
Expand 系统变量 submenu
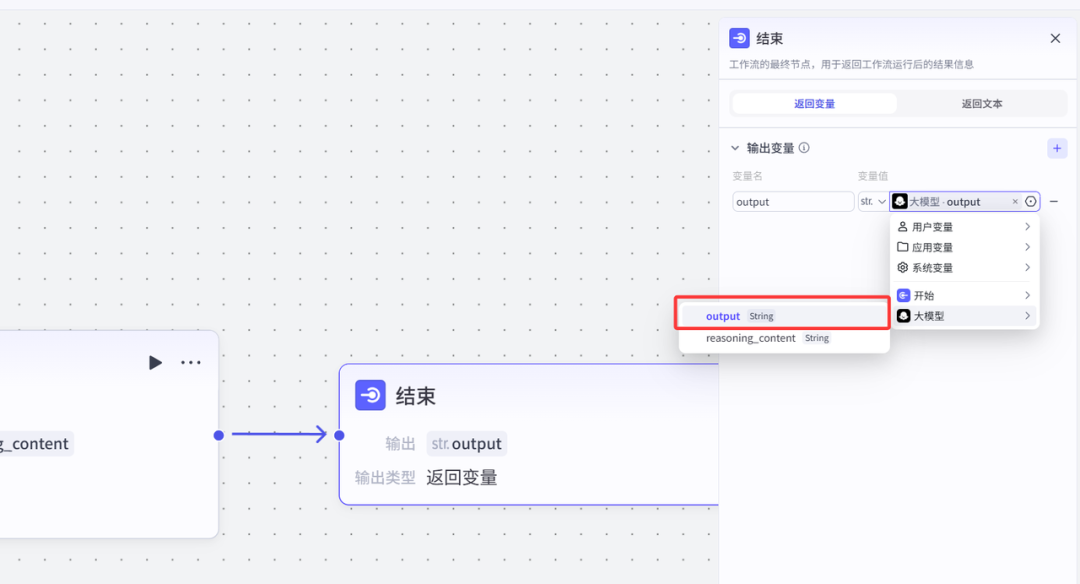964,268
